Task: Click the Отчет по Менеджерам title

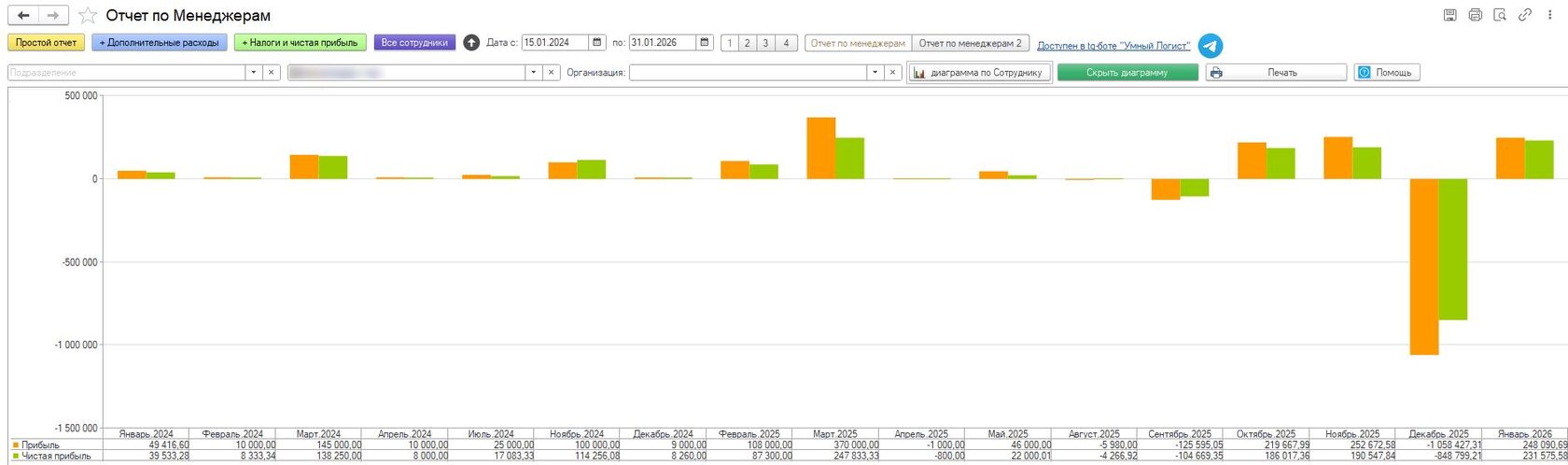Action: (x=189, y=16)
